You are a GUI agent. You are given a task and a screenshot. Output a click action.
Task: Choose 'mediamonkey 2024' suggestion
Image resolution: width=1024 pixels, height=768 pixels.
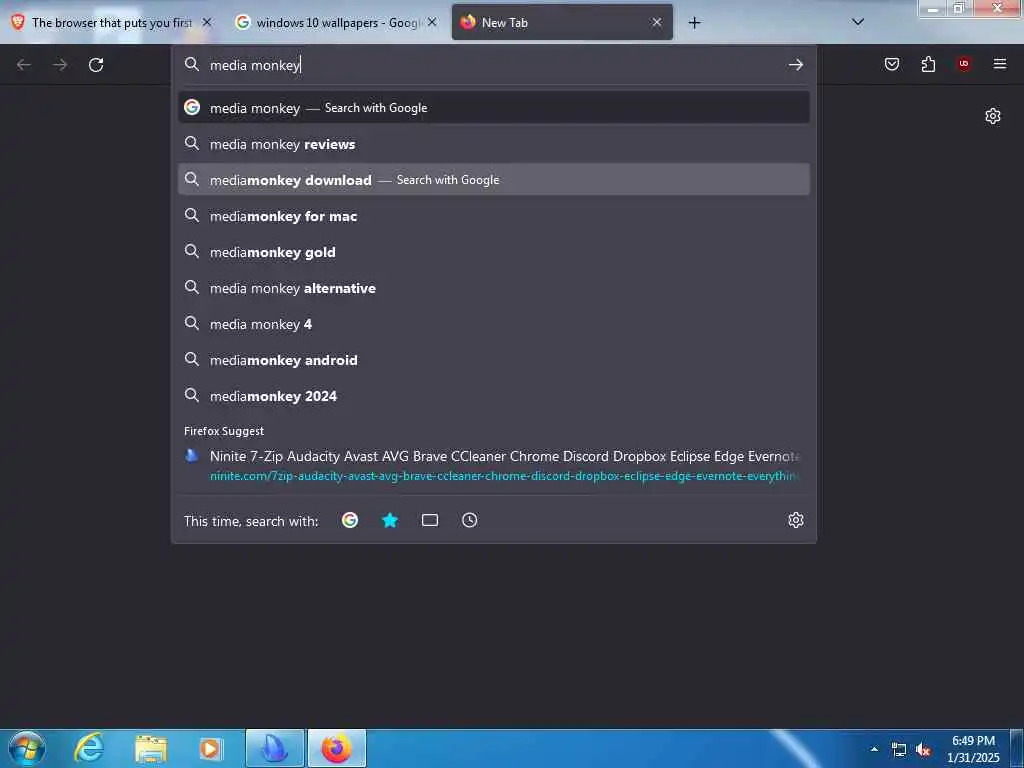(x=494, y=396)
